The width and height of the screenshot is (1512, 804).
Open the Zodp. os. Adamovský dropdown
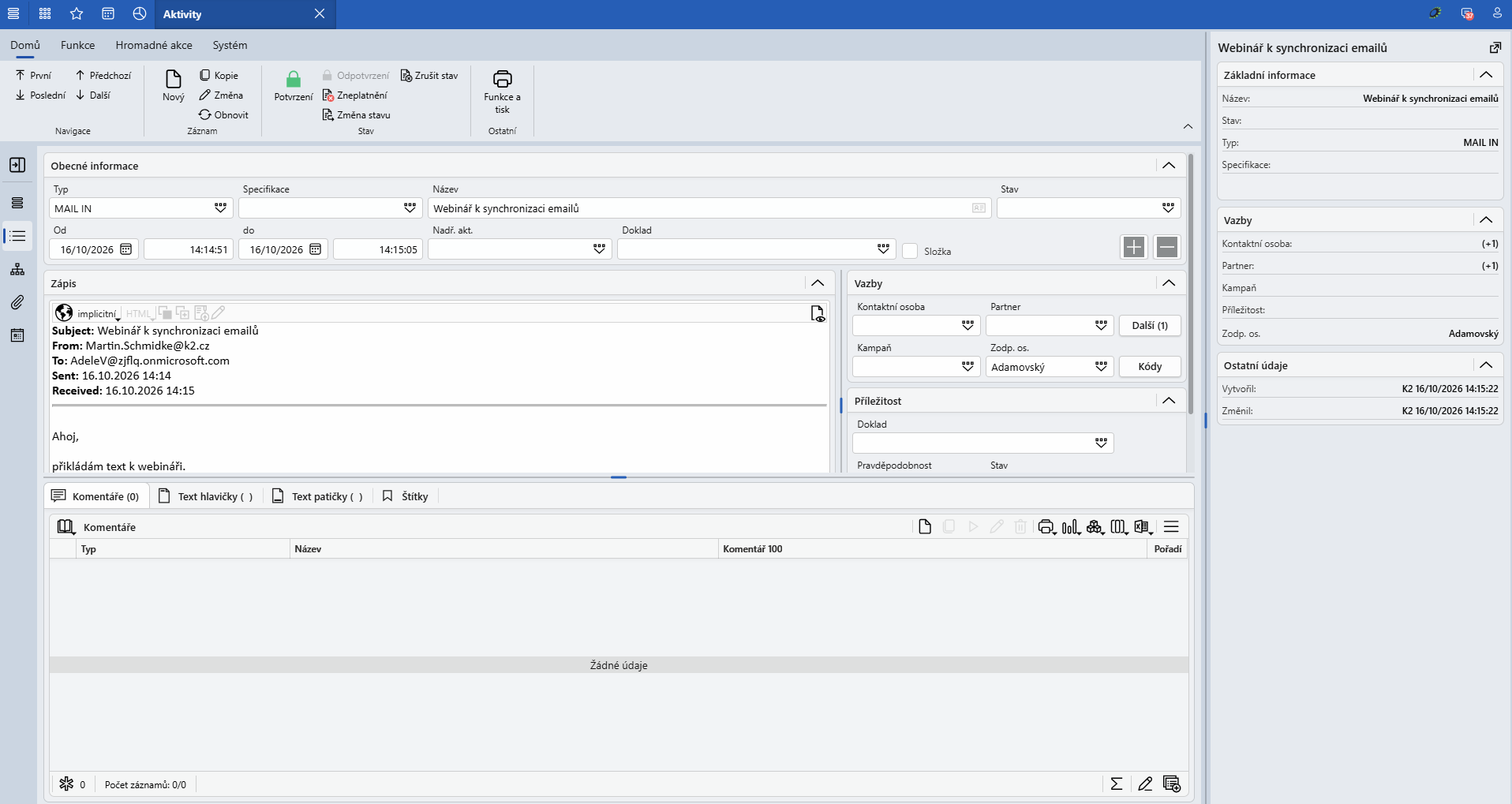(x=1101, y=366)
